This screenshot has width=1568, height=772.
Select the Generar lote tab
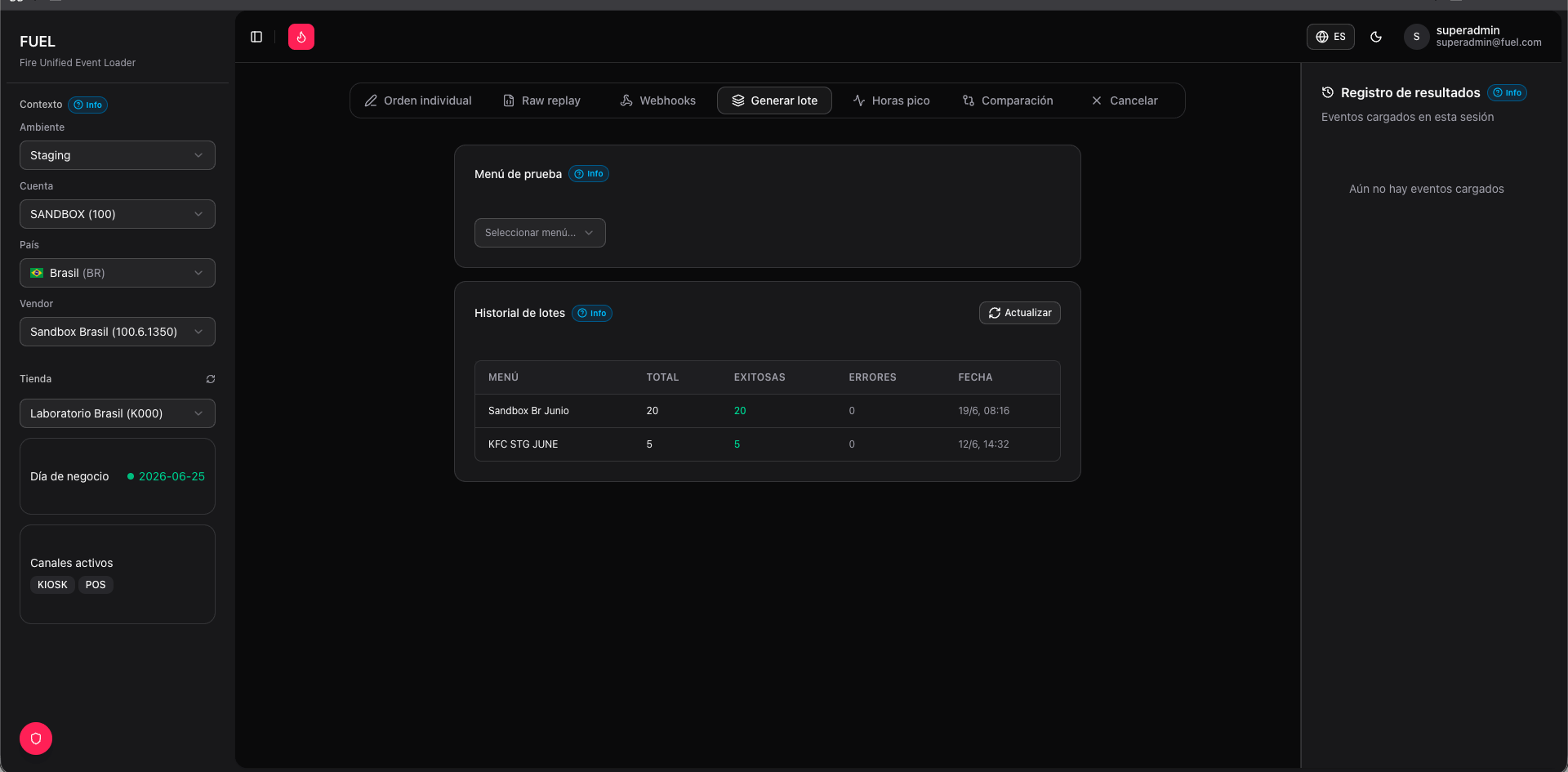click(774, 100)
